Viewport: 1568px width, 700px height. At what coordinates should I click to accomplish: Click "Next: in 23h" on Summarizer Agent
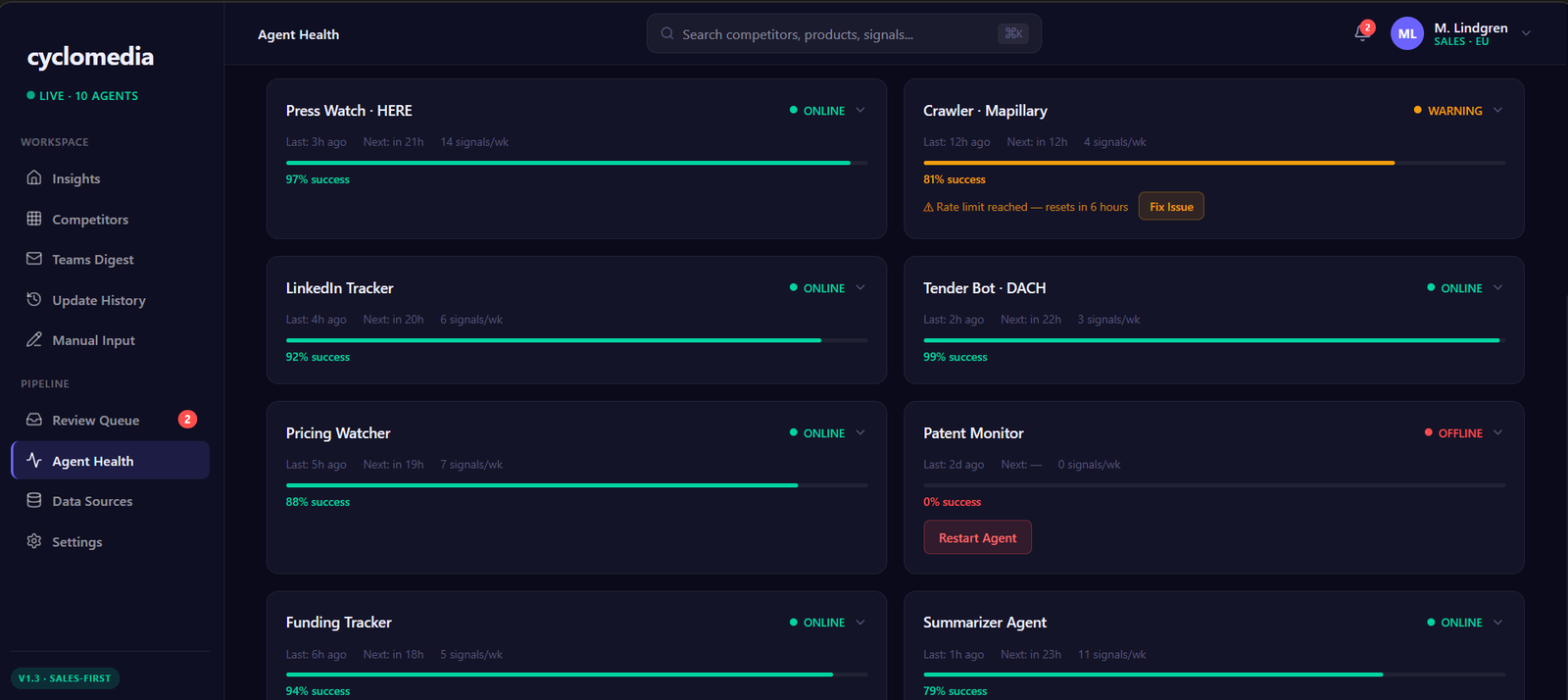(x=1031, y=655)
